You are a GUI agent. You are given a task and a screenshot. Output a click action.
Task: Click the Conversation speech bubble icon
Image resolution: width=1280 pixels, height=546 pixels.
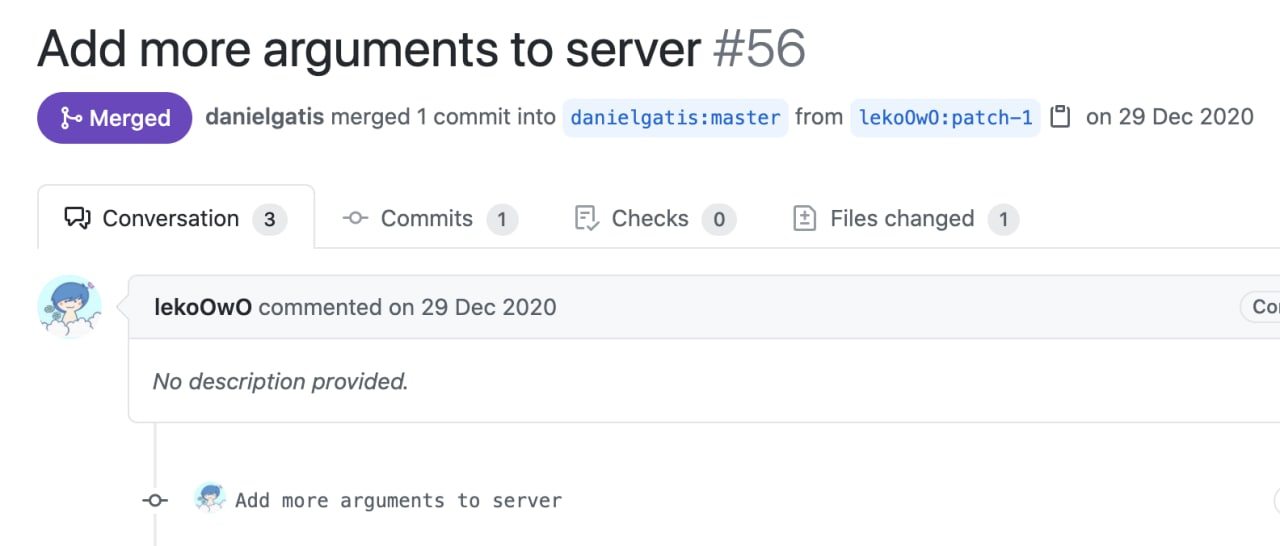click(x=77, y=218)
